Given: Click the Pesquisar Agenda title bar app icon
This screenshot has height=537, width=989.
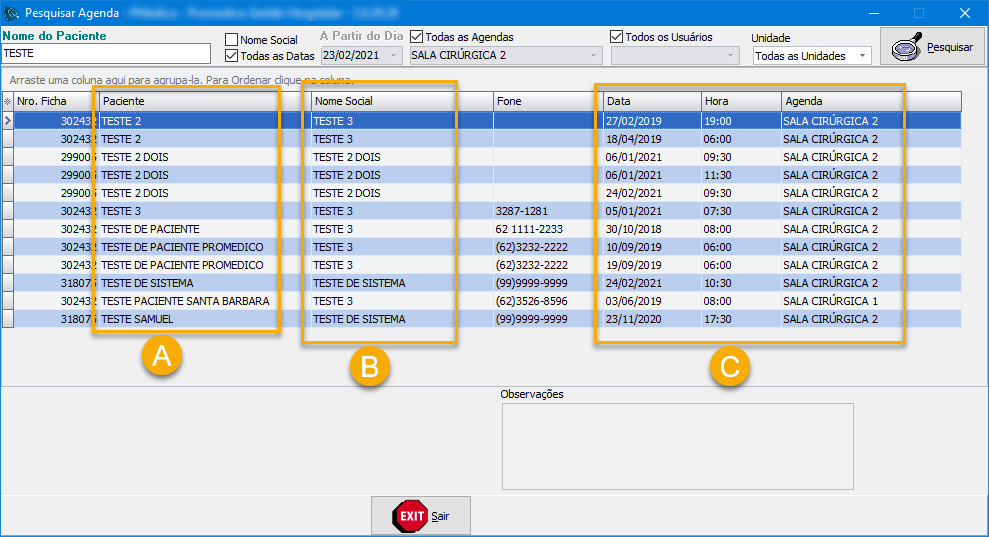Looking at the screenshot, I should (x=11, y=13).
